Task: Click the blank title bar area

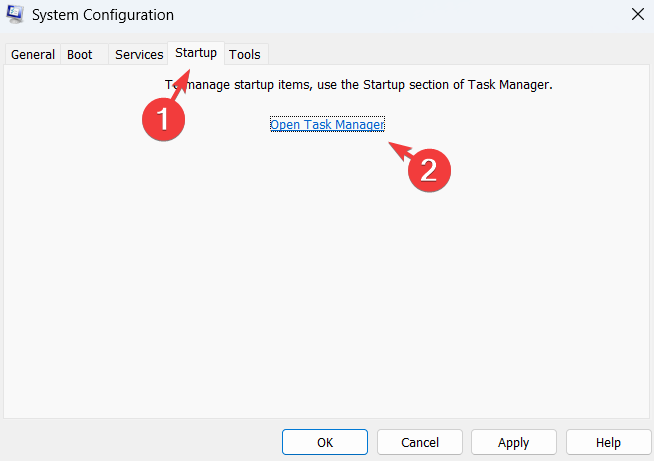Action: click(x=400, y=15)
